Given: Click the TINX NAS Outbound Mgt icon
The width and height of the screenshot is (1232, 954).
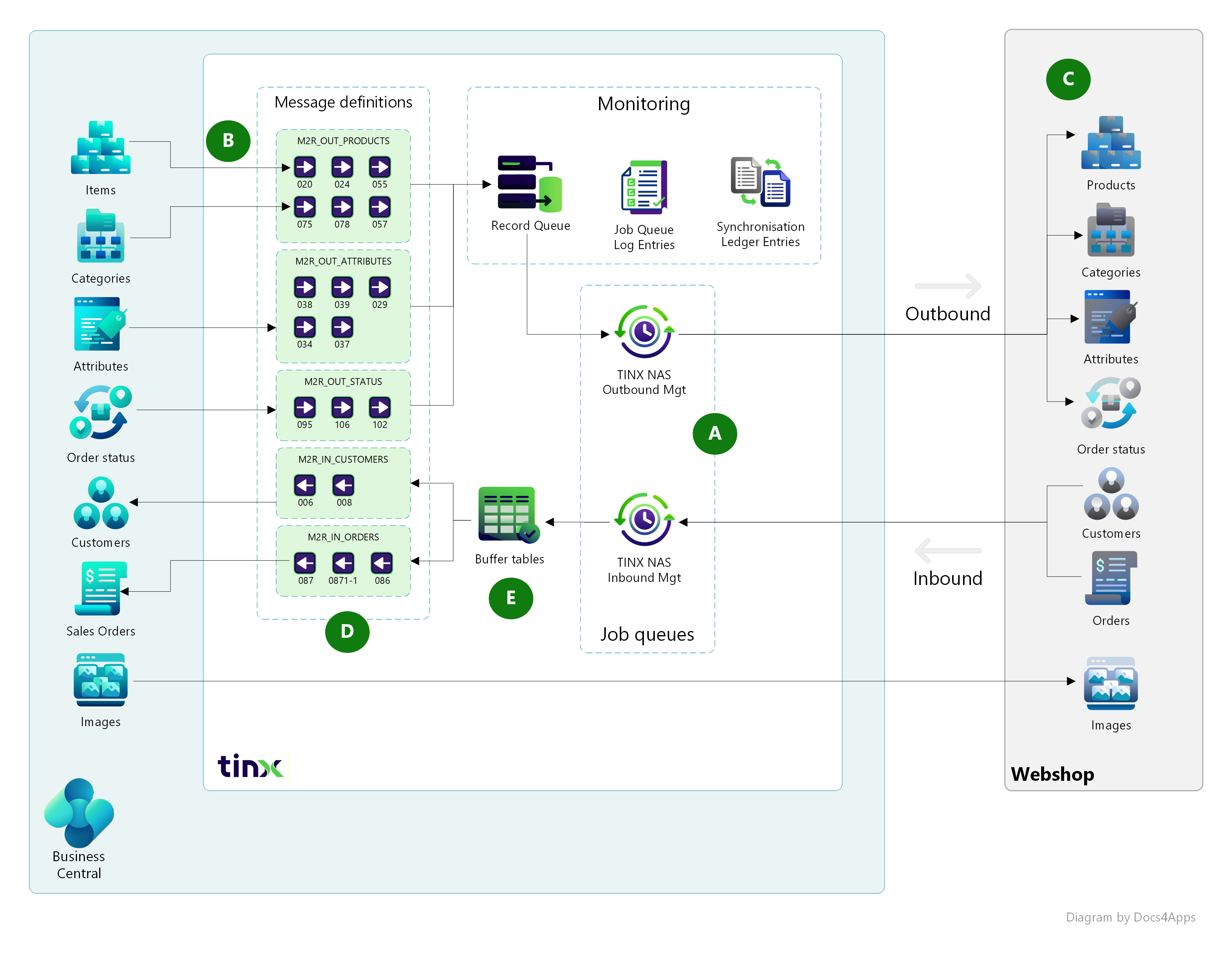Looking at the screenshot, I should click(644, 332).
